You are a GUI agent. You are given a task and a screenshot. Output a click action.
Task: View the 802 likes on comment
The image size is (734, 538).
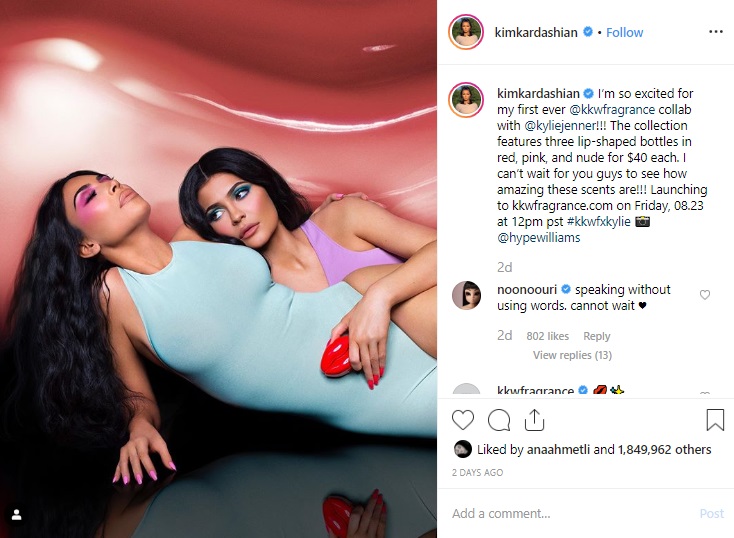(x=547, y=336)
